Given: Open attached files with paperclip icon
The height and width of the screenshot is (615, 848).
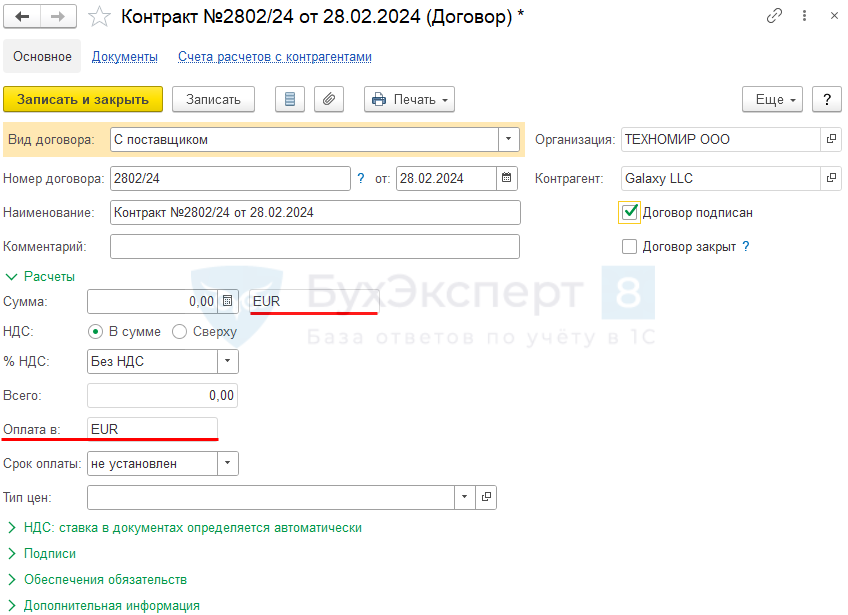Looking at the screenshot, I should pos(328,99).
